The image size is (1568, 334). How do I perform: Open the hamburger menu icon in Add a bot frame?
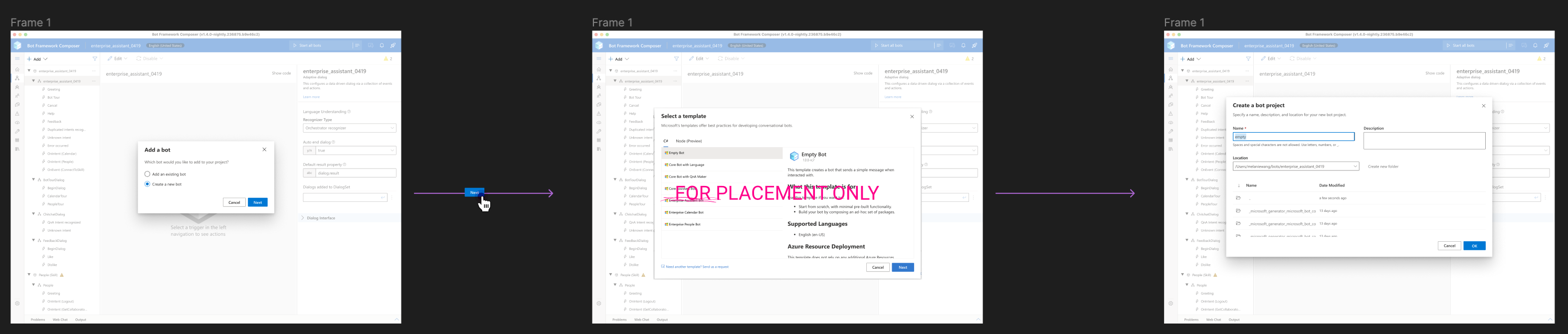click(x=17, y=58)
